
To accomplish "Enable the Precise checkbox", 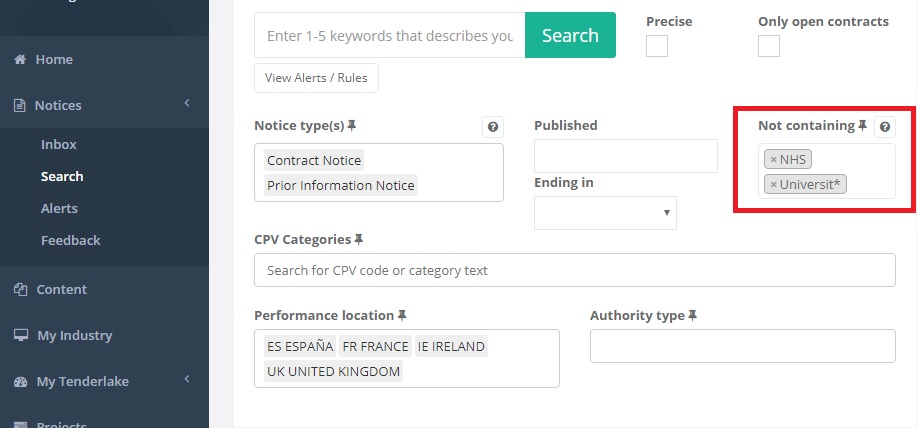I will pos(657,46).
